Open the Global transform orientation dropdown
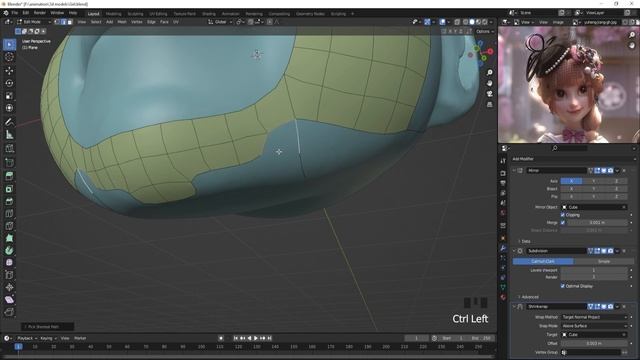This screenshot has height=360, width=640. click(x=220, y=22)
